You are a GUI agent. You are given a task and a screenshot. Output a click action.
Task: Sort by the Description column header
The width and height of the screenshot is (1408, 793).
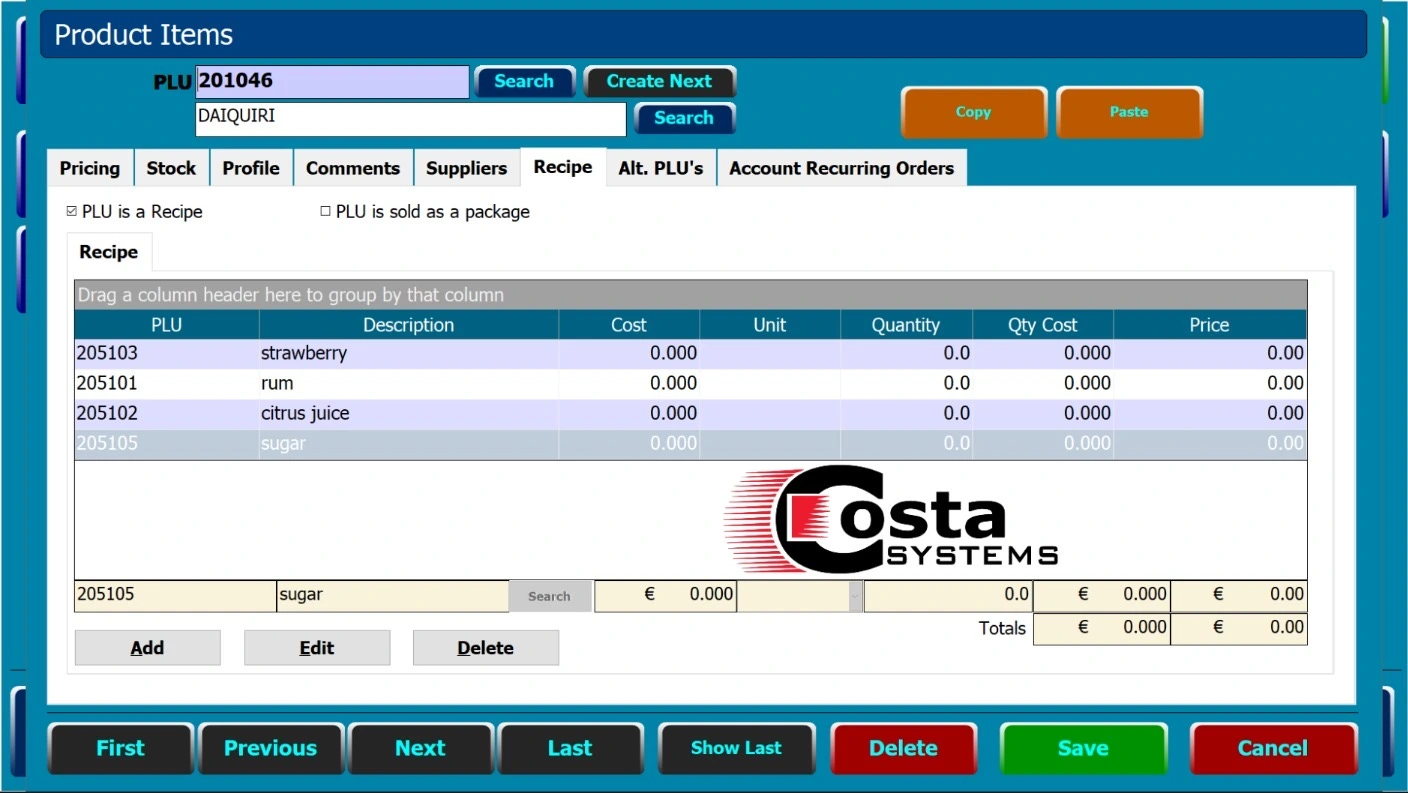coord(408,325)
